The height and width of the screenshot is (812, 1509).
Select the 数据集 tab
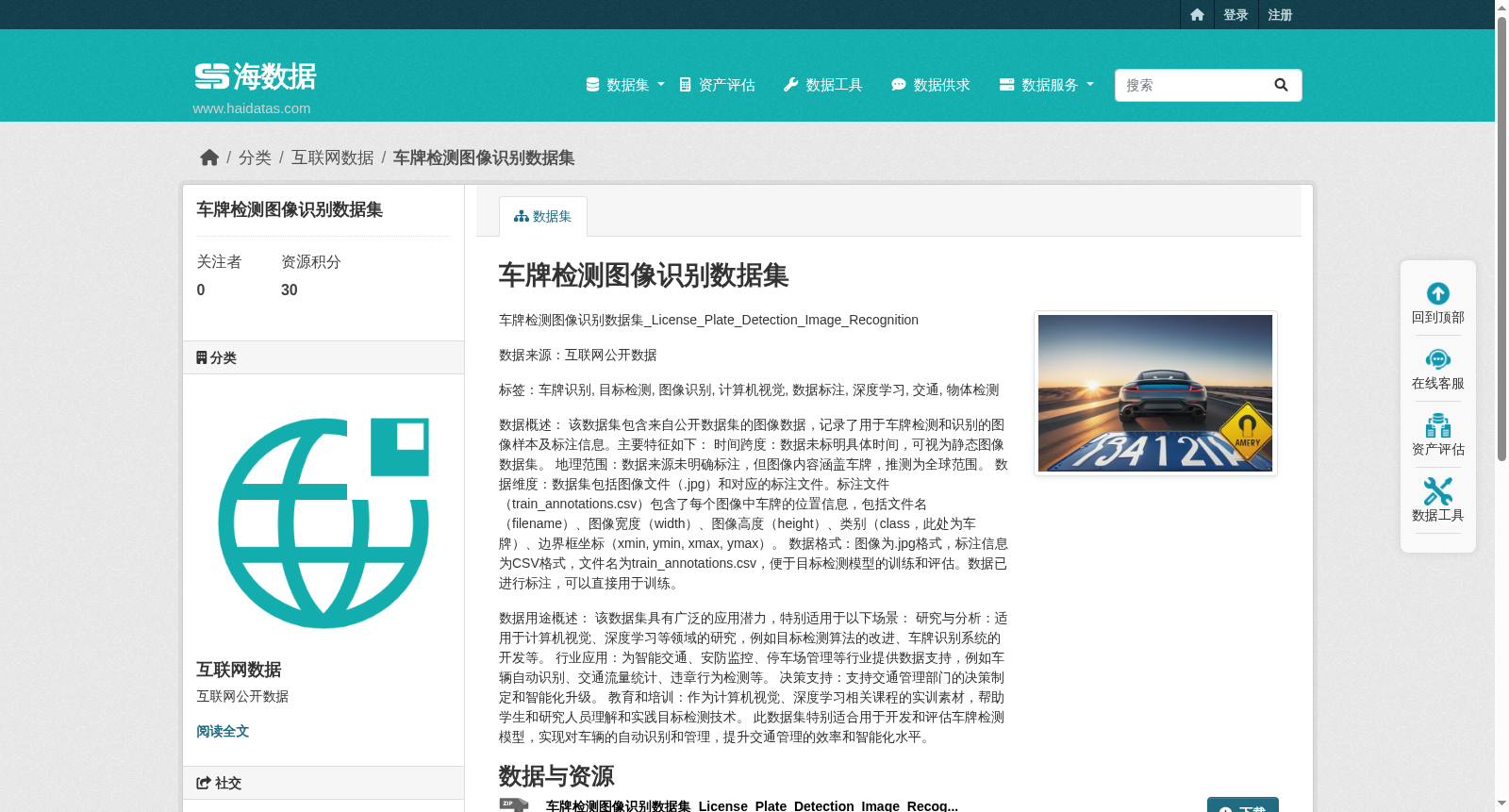(543, 217)
